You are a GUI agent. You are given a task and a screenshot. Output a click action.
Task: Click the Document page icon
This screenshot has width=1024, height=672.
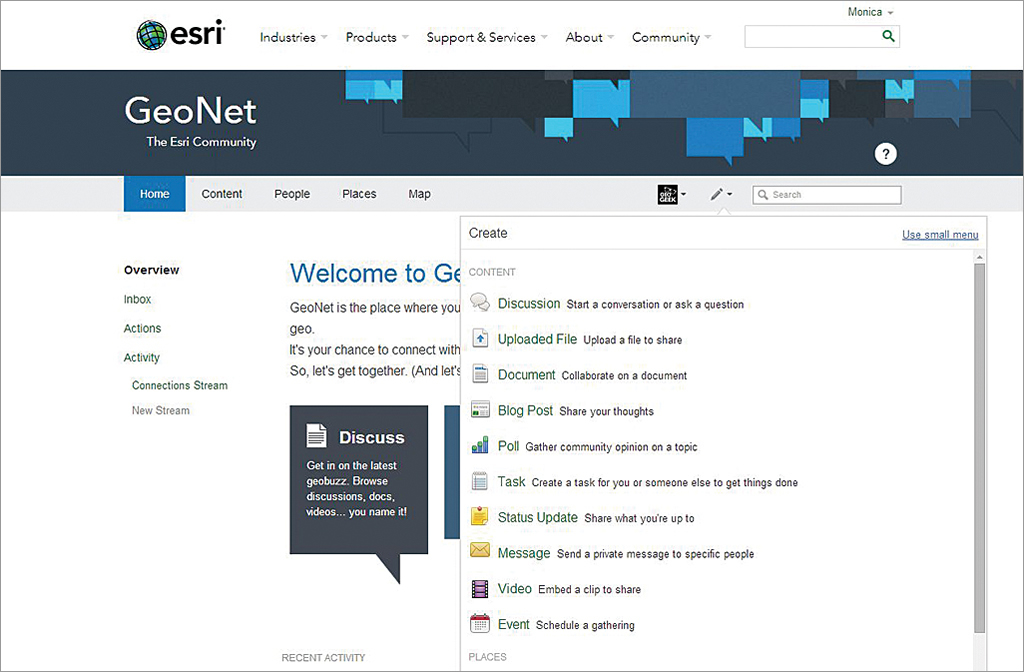[480, 374]
